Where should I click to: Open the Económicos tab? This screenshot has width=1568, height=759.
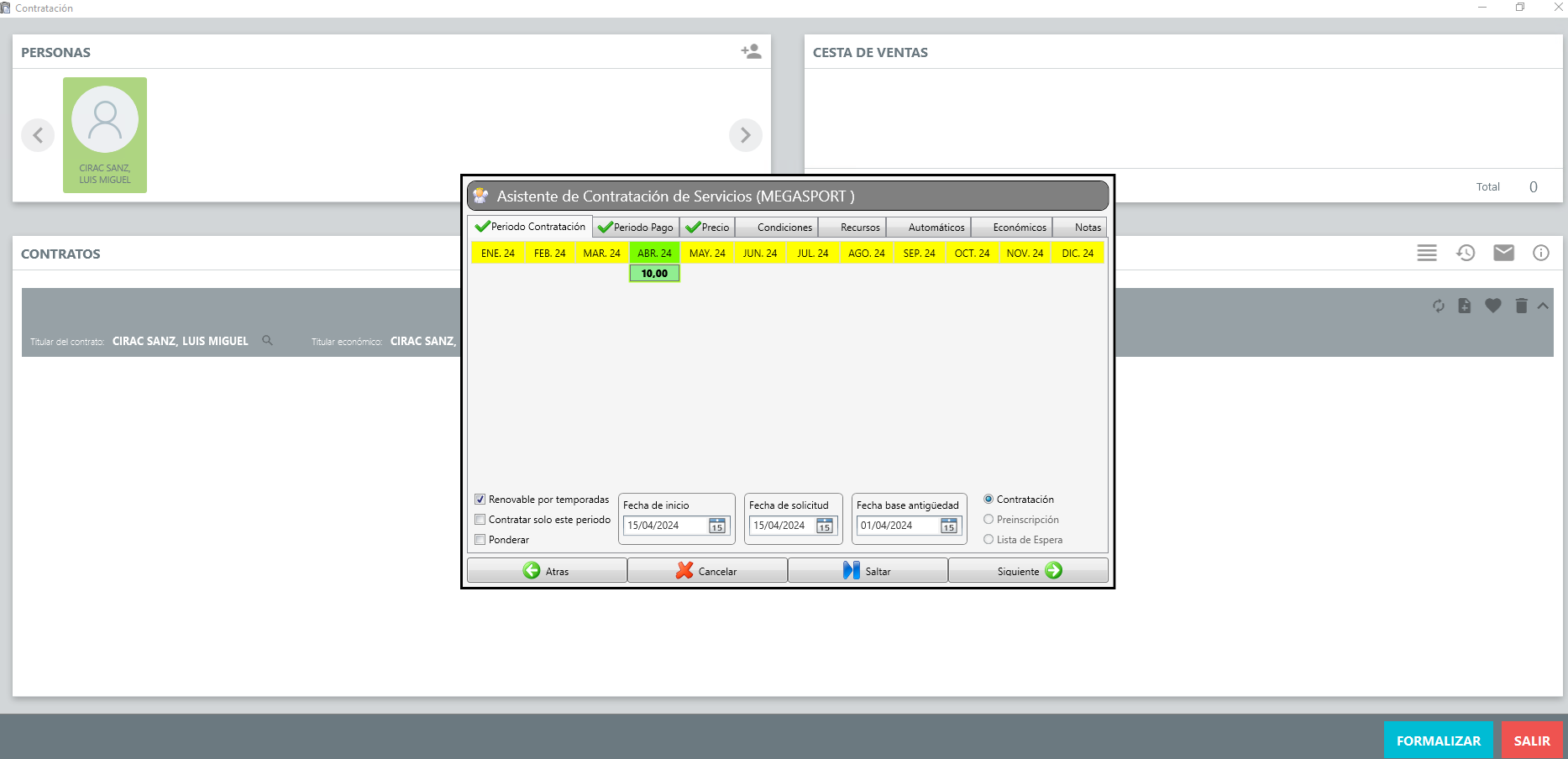pyautogui.click(x=1012, y=228)
